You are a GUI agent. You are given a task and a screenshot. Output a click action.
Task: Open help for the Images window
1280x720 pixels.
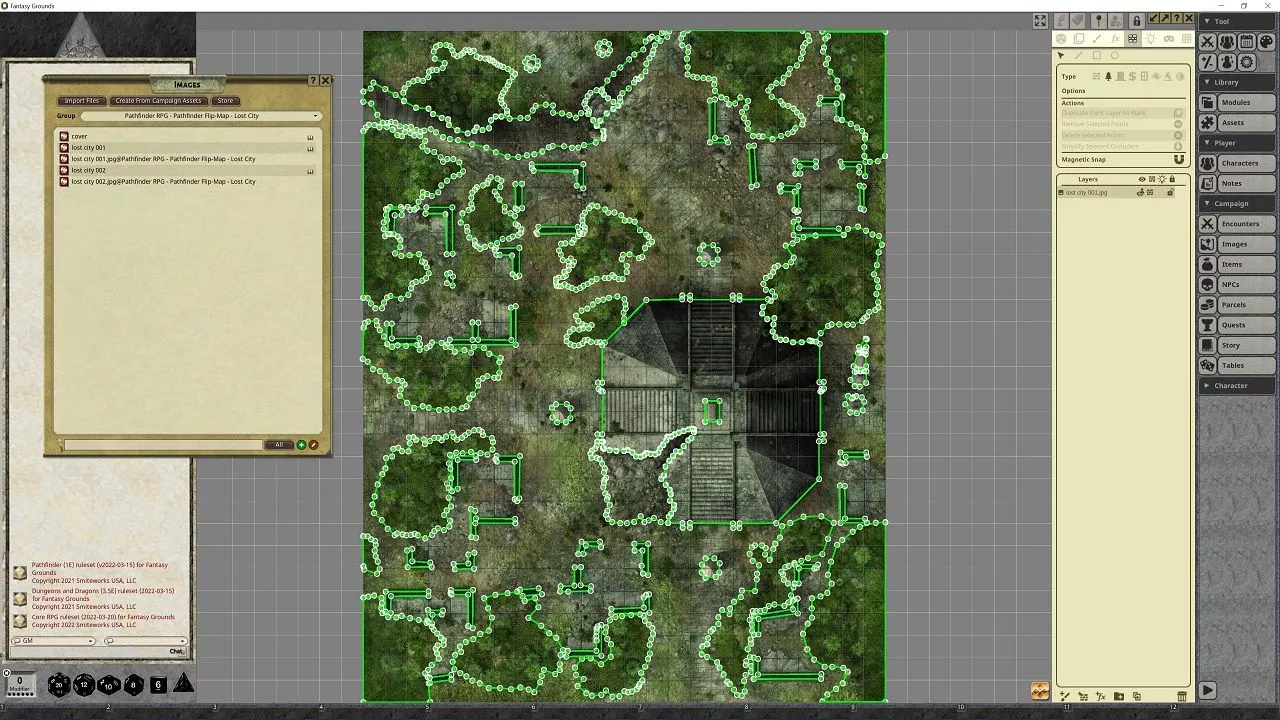[313, 80]
